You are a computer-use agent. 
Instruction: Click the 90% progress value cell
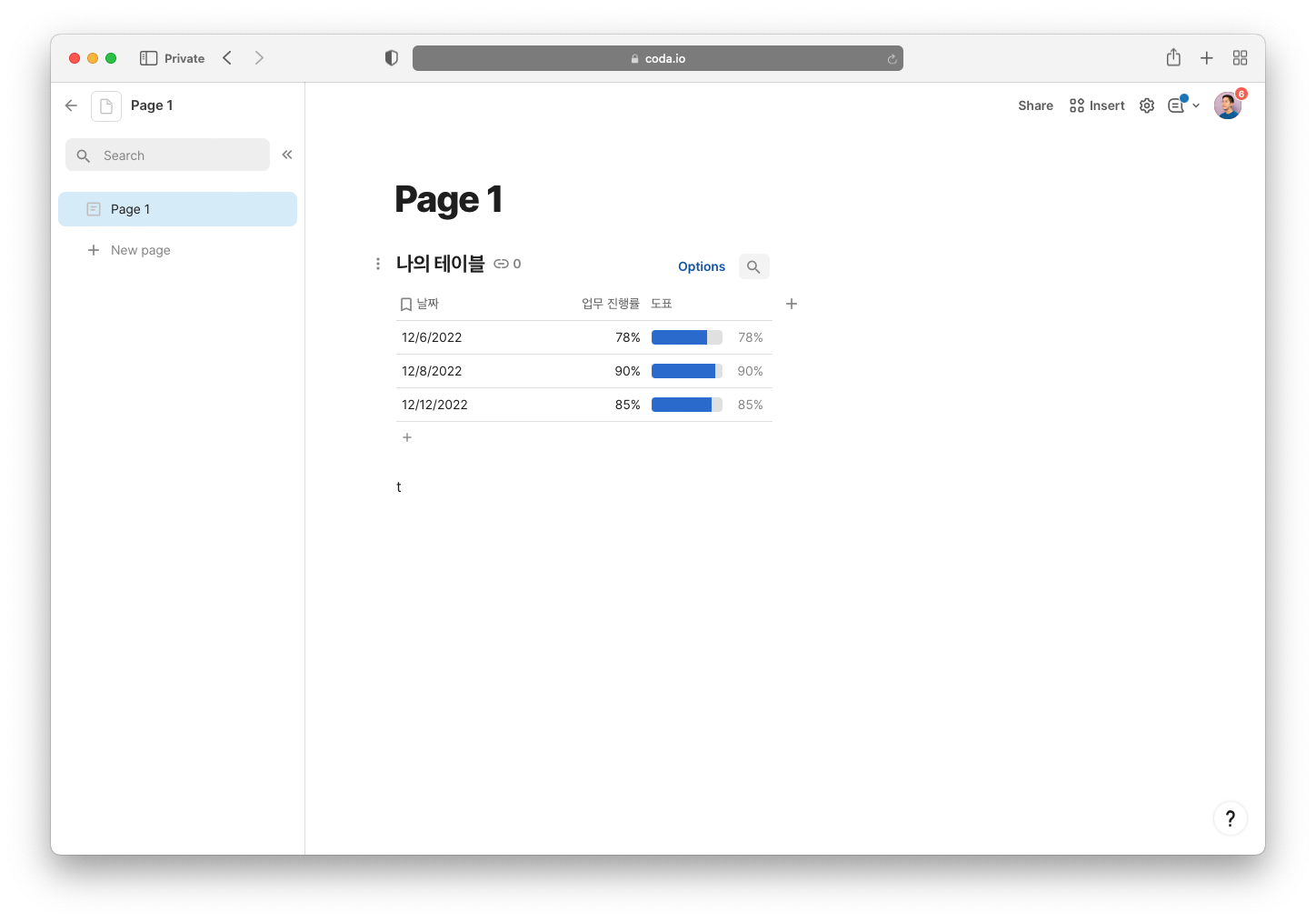(628, 371)
